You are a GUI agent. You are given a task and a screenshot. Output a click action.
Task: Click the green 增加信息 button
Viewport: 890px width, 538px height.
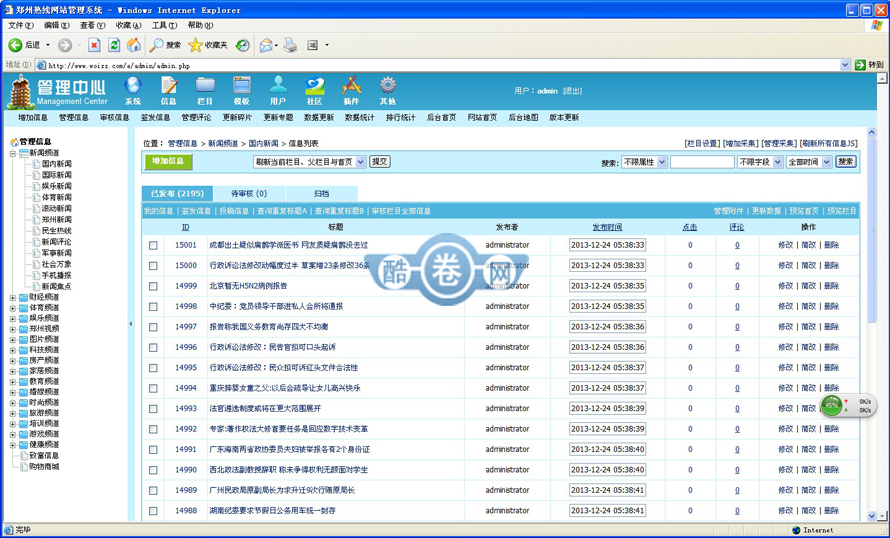click(x=168, y=161)
